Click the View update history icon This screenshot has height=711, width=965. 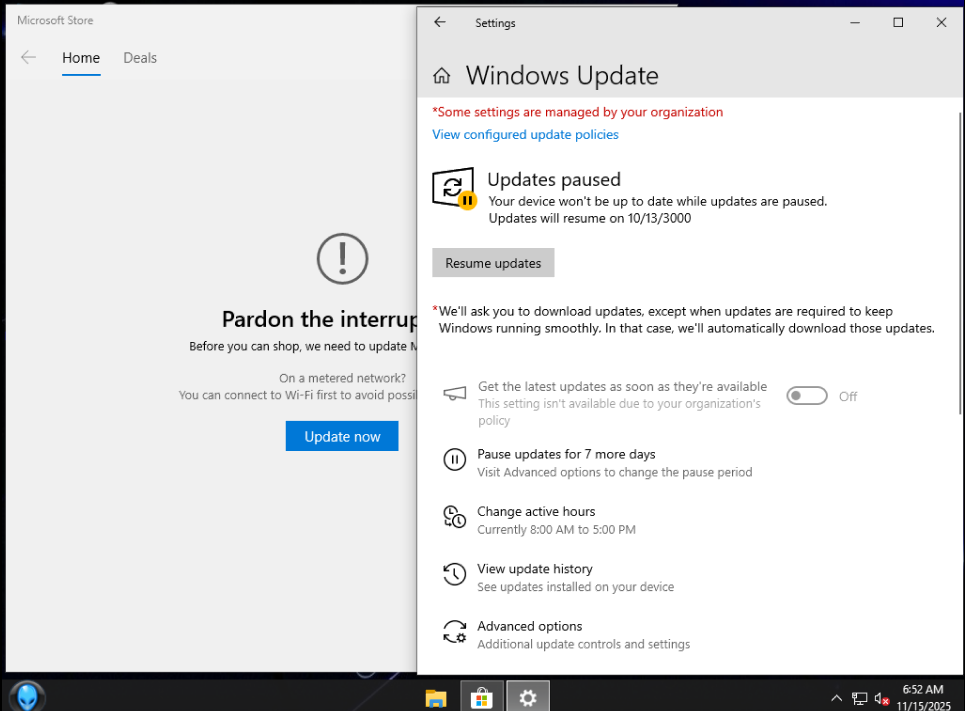coord(455,574)
